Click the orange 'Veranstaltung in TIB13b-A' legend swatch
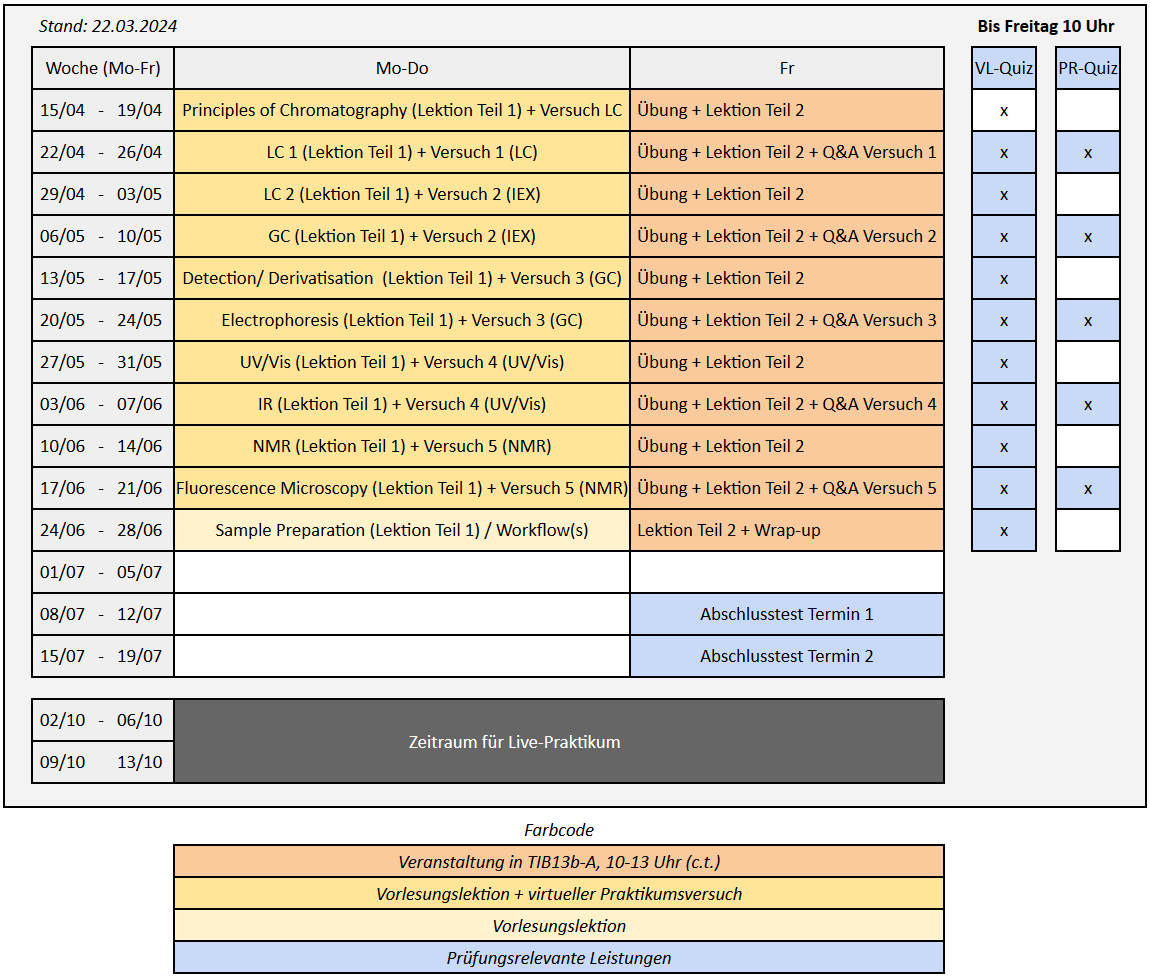The width and height of the screenshot is (1150, 978). point(558,861)
